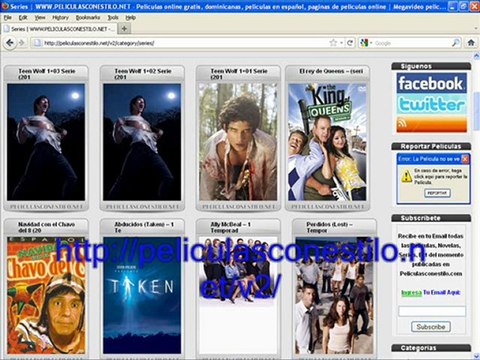
Task: Click Teen Wolf 1×03 poster thumbnail
Action: (x=46, y=142)
